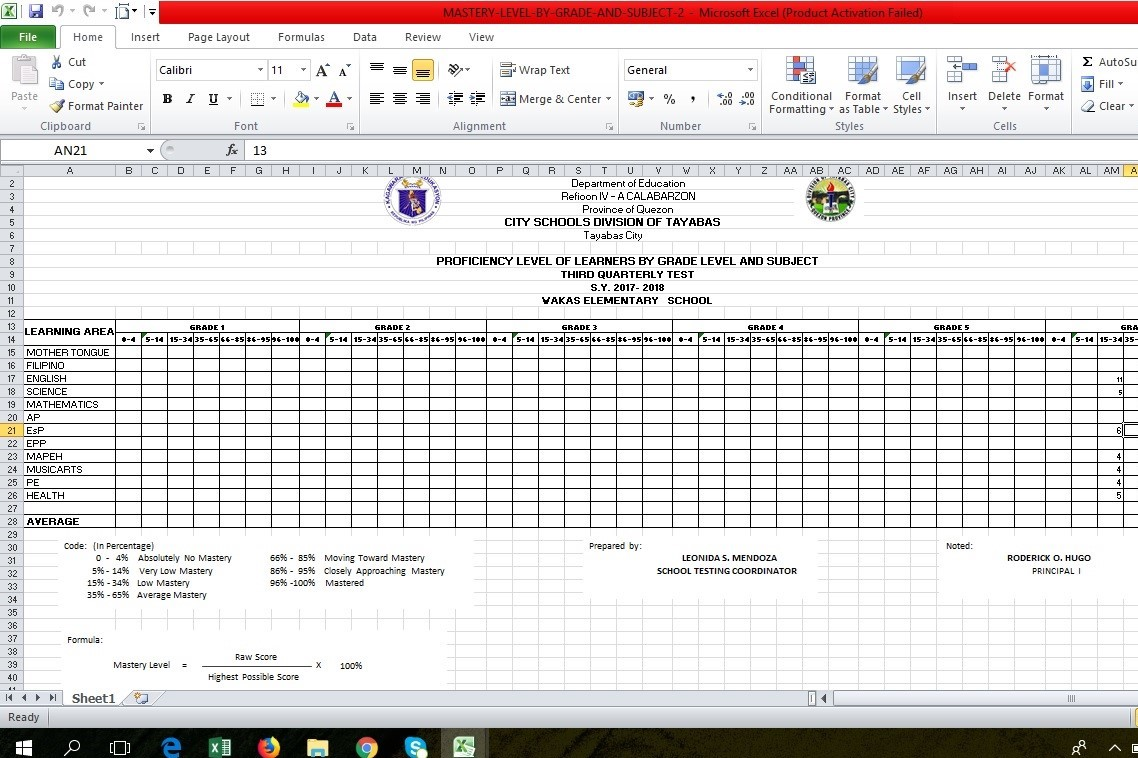
Task: Click the AutoSum sigma icon
Action: click(x=1087, y=62)
